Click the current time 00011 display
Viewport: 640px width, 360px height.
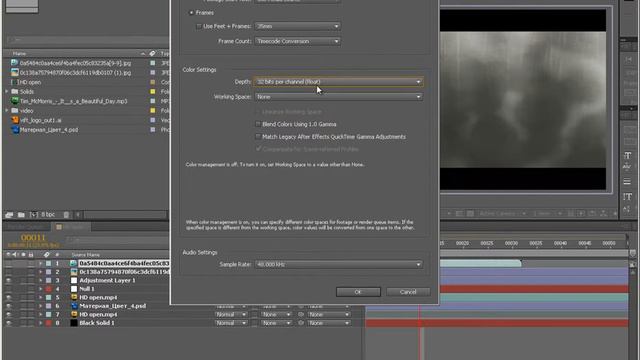point(33,238)
